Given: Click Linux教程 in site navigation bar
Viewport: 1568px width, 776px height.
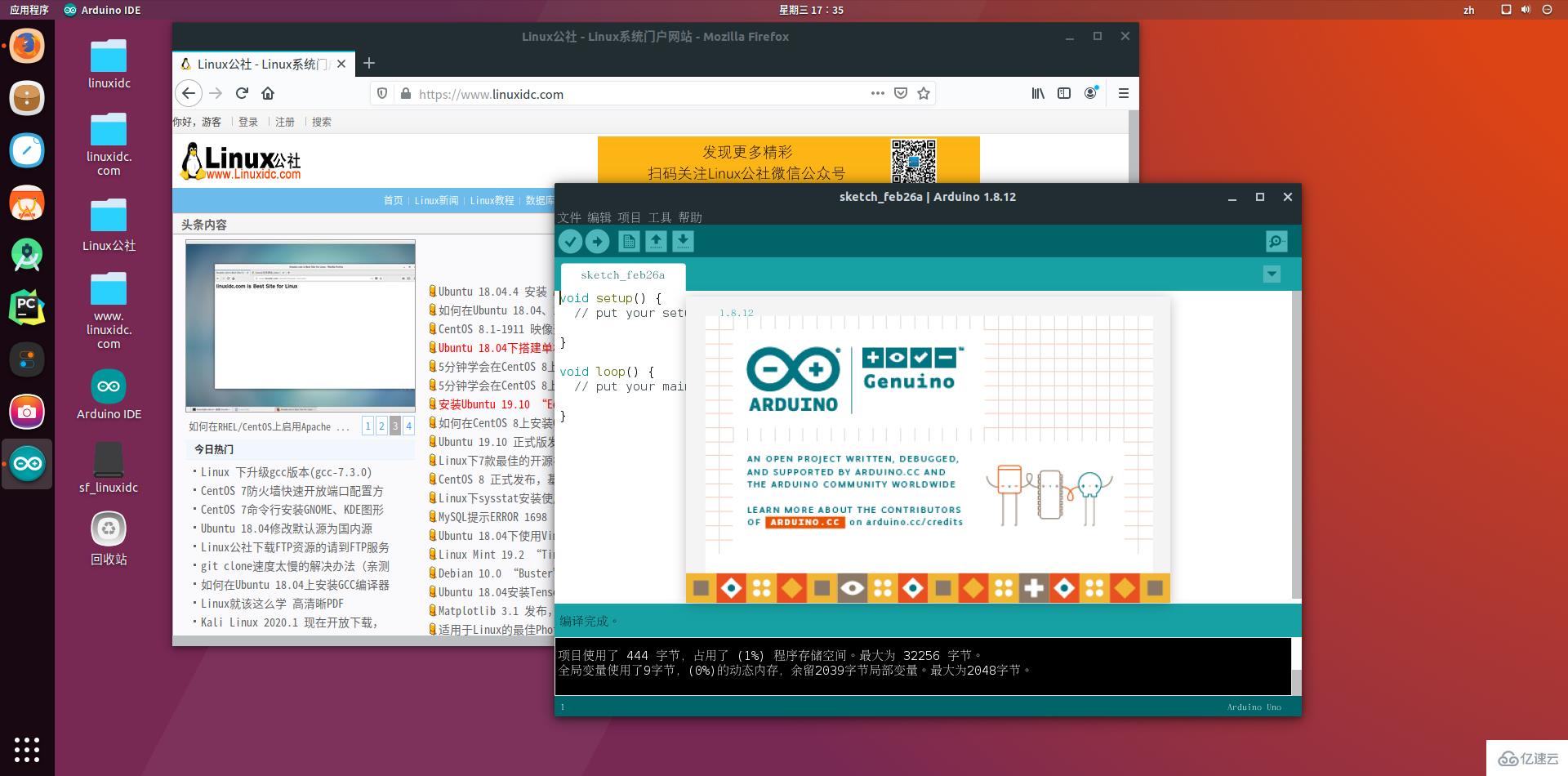Looking at the screenshot, I should tap(492, 200).
